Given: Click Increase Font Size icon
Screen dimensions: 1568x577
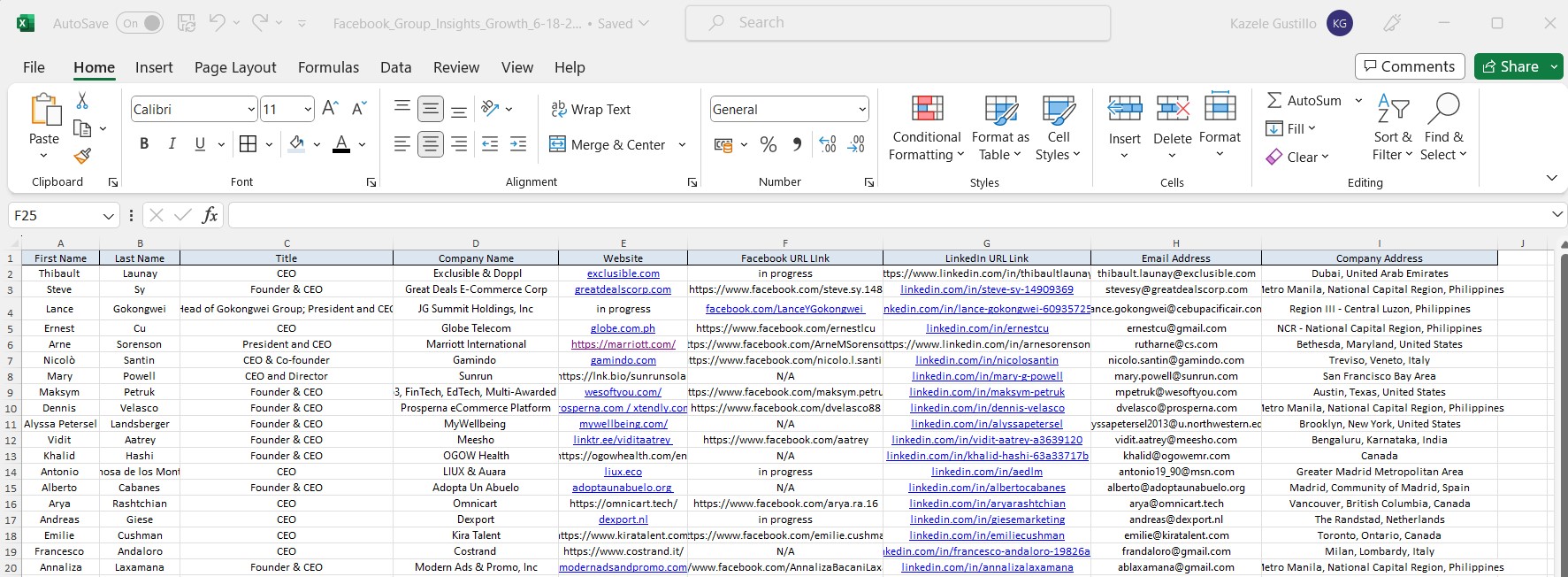Looking at the screenshot, I should tap(330, 109).
